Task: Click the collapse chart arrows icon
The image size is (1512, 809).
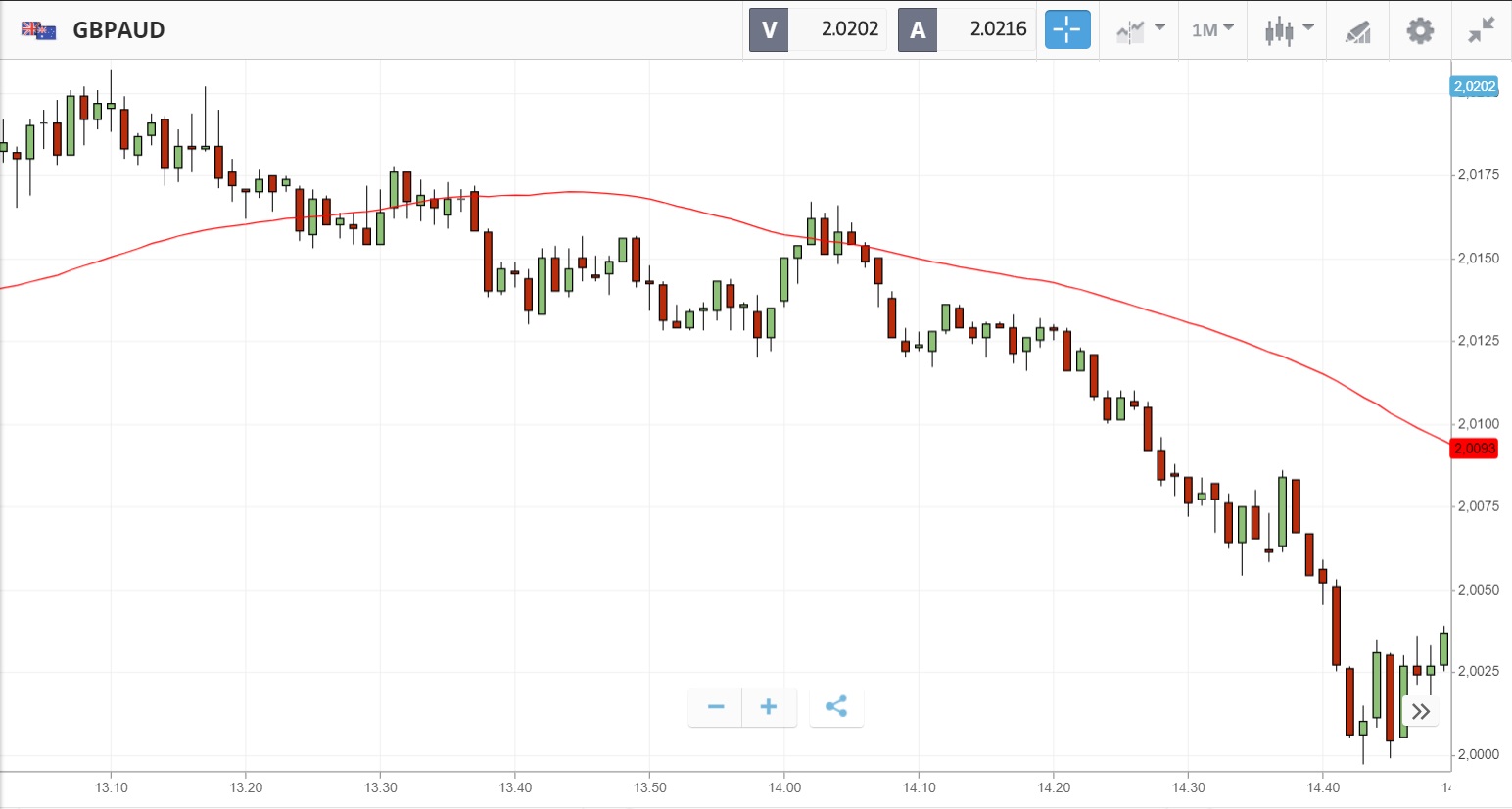Action: (x=1481, y=30)
